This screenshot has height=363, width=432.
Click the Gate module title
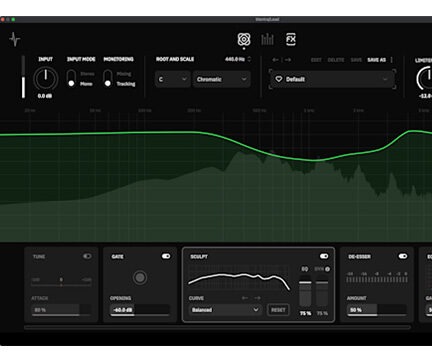click(117, 257)
